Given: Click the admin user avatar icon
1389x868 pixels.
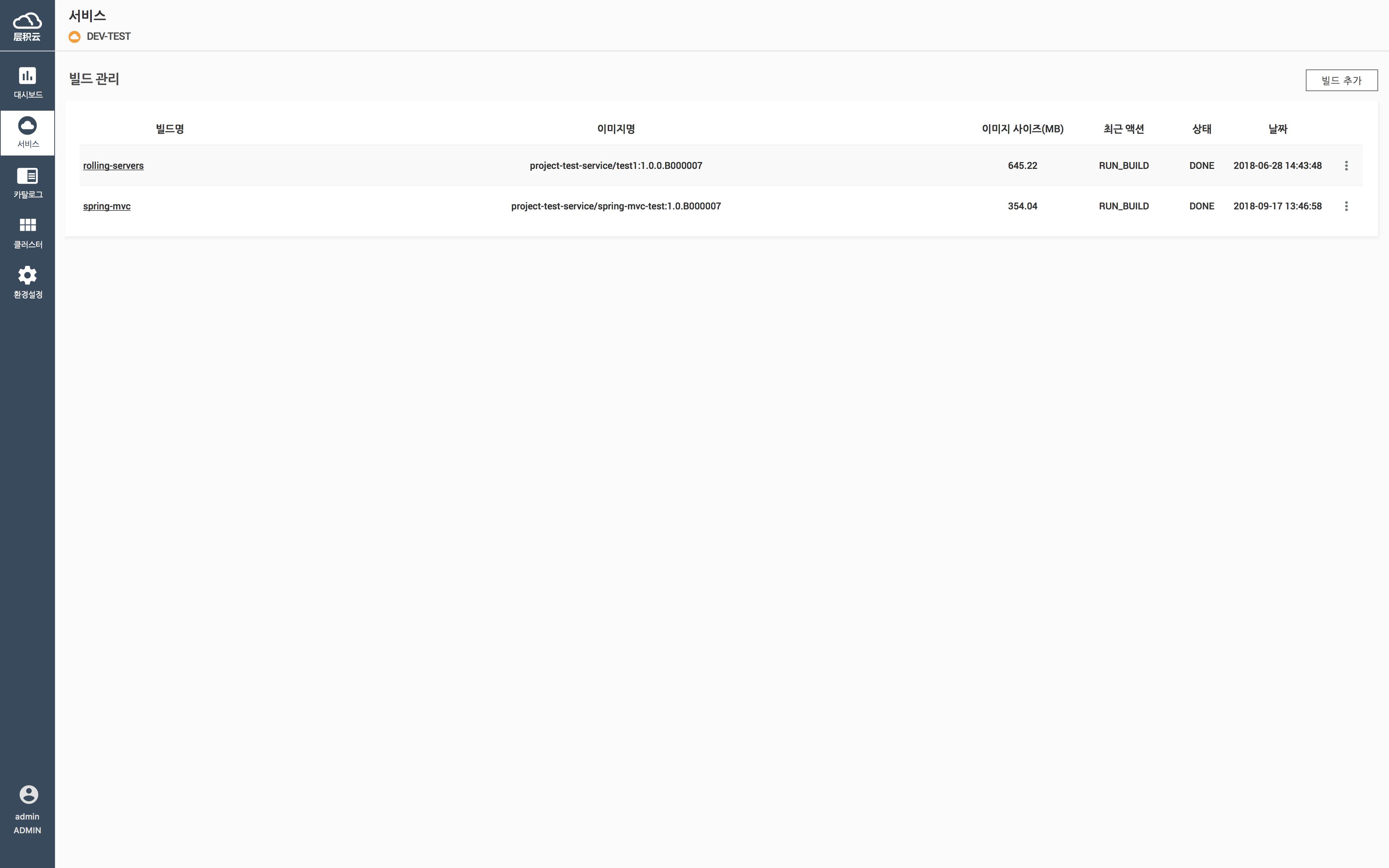Looking at the screenshot, I should 28,795.
